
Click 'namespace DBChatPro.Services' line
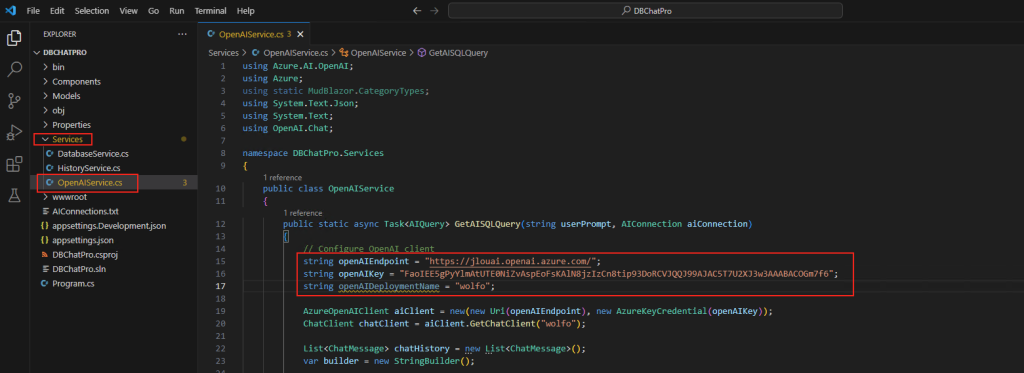(313, 154)
